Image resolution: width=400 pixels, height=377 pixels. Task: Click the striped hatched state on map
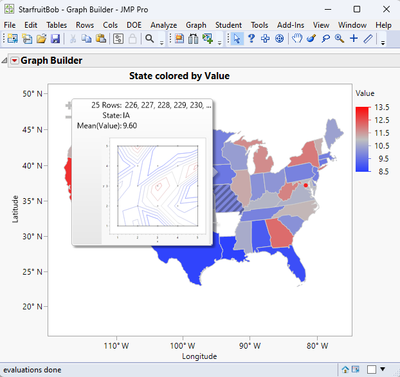[x=227, y=198]
